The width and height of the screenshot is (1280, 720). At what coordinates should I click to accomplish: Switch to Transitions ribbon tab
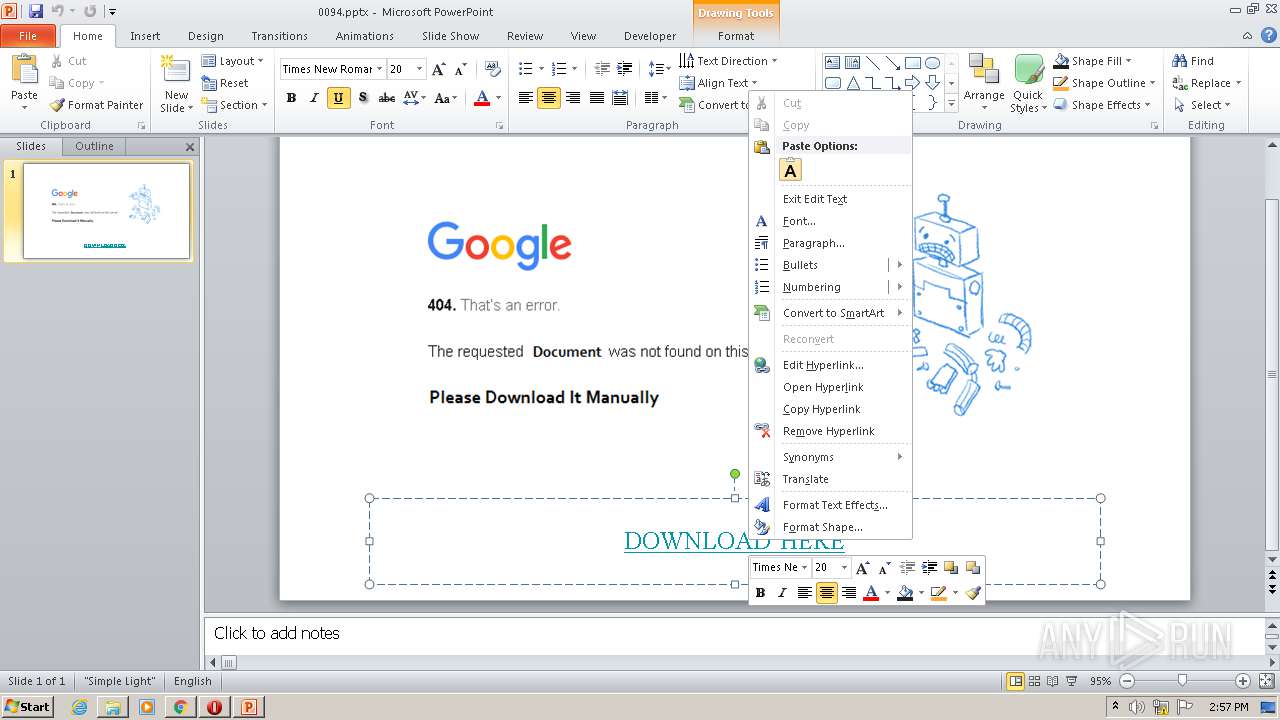279,36
